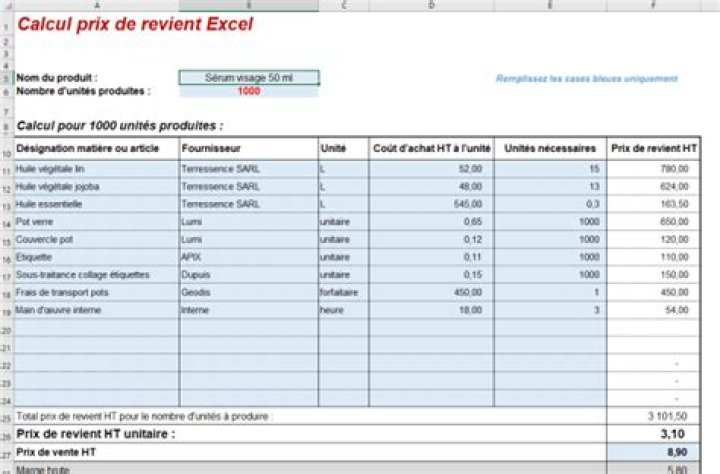Select the 'Huile végétale jojoba' cell
The width and height of the screenshot is (720, 474).
[97, 186]
